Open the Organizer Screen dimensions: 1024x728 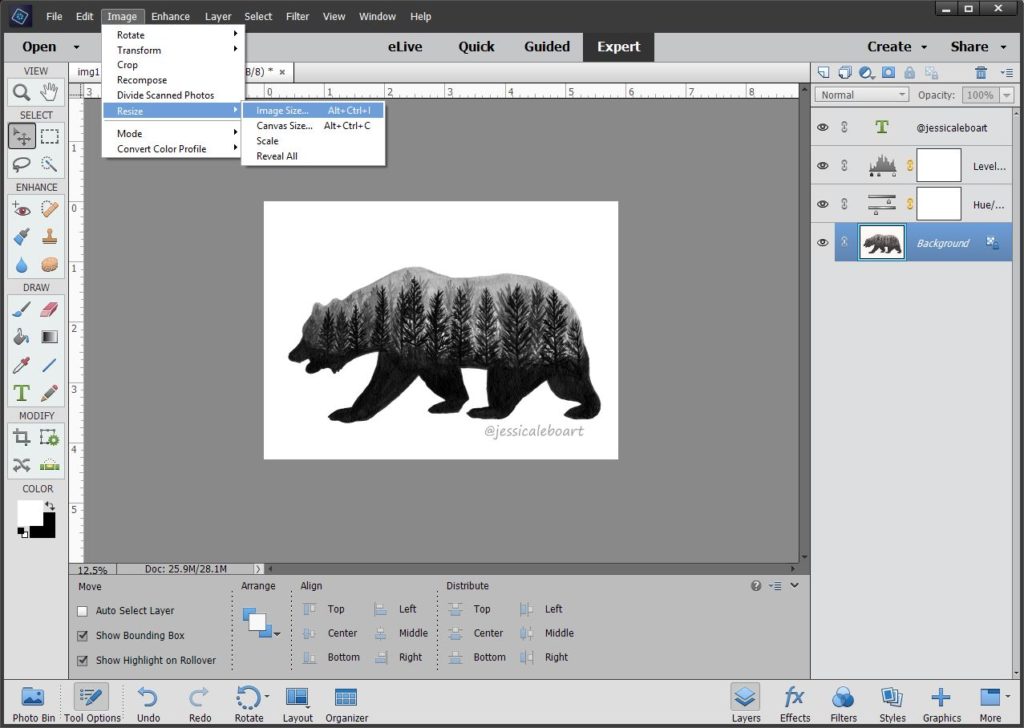[x=346, y=704]
